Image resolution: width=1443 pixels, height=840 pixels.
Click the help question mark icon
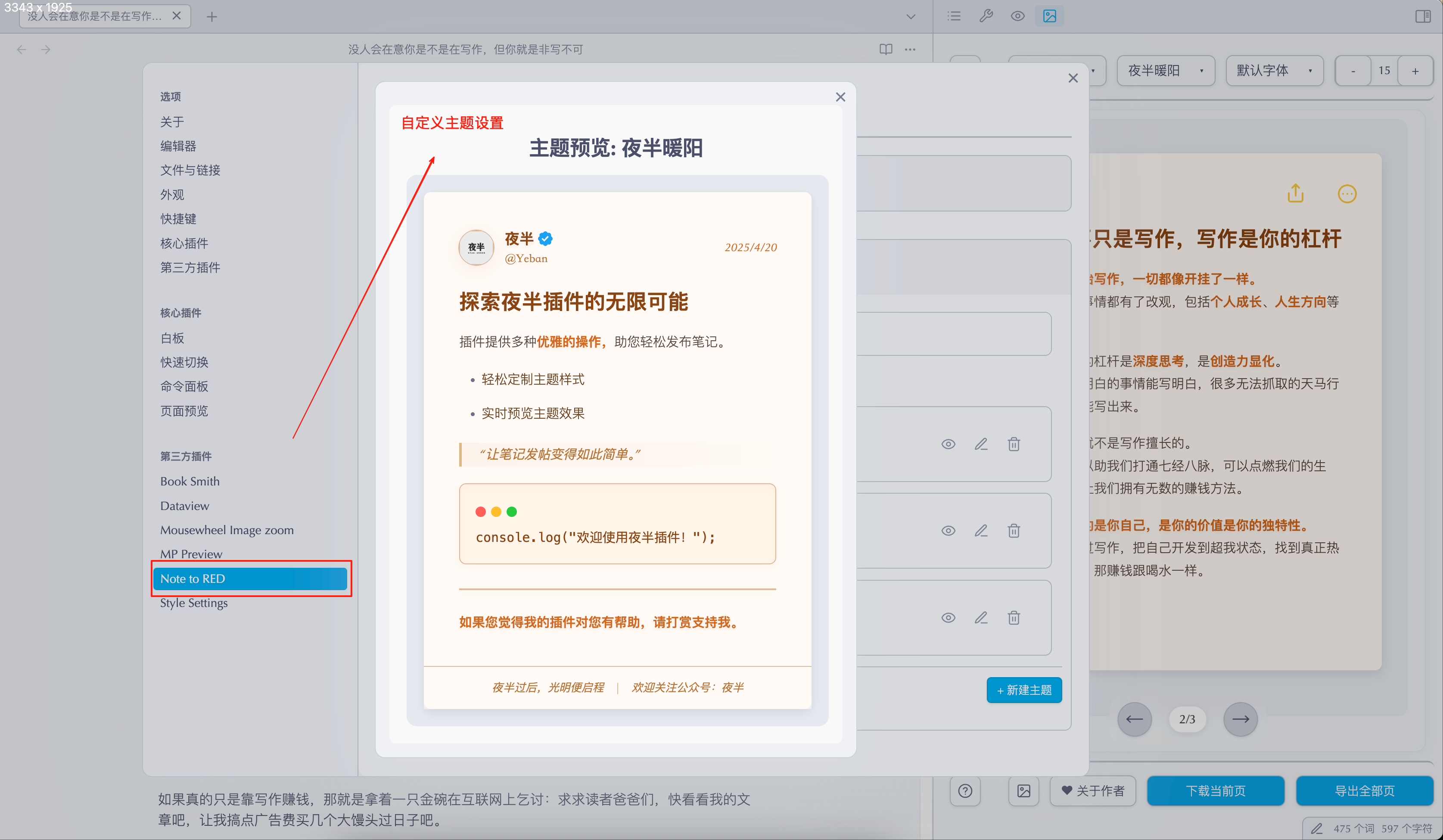(965, 791)
